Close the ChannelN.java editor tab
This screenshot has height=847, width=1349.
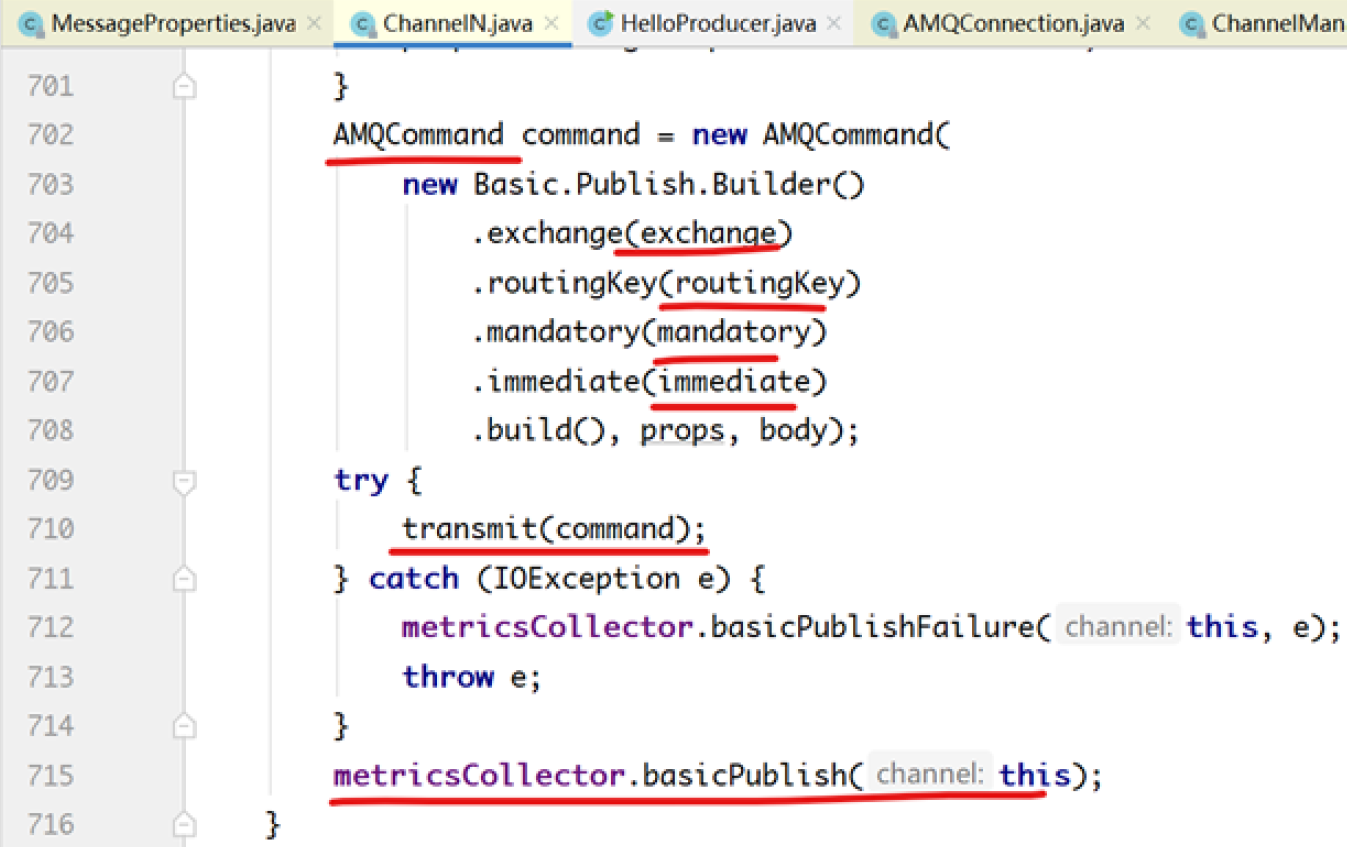click(x=551, y=23)
